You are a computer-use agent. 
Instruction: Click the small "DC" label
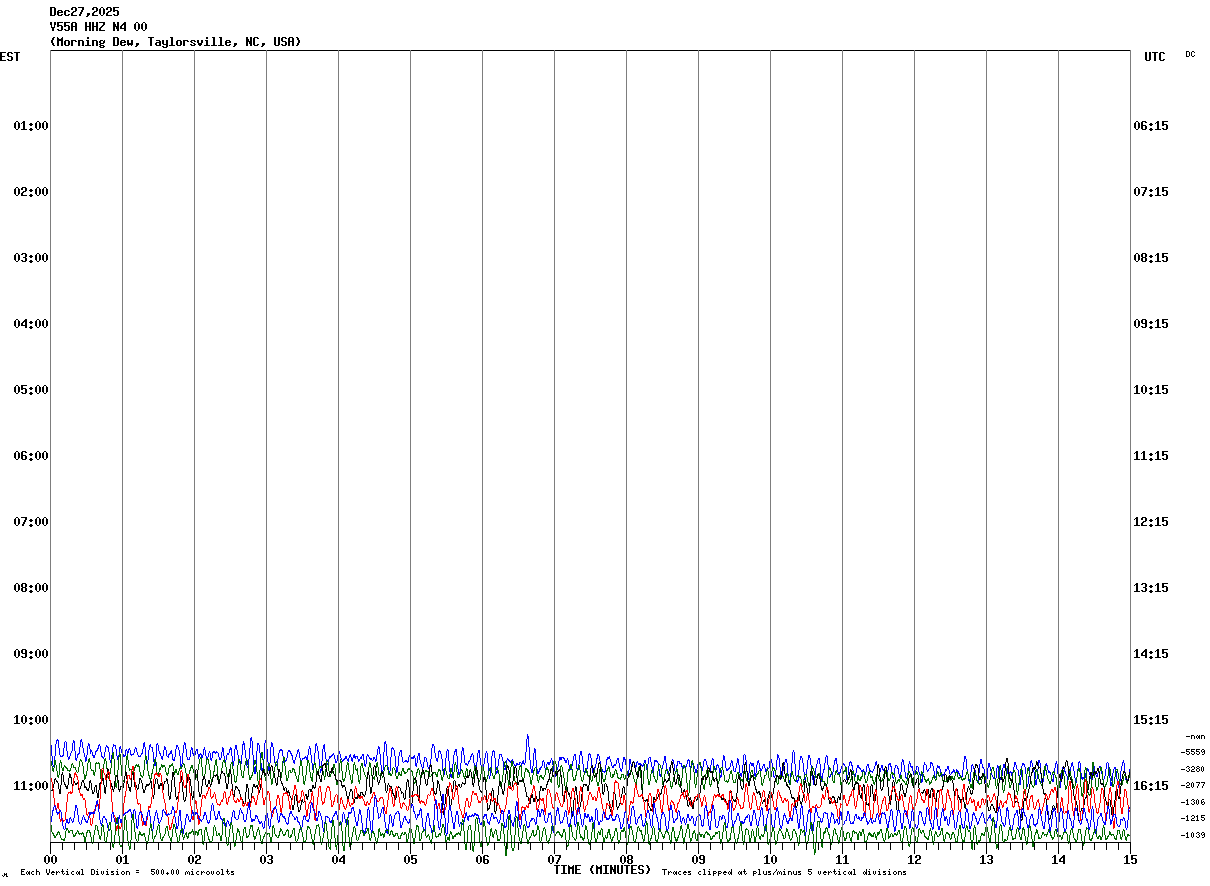(x=1190, y=55)
